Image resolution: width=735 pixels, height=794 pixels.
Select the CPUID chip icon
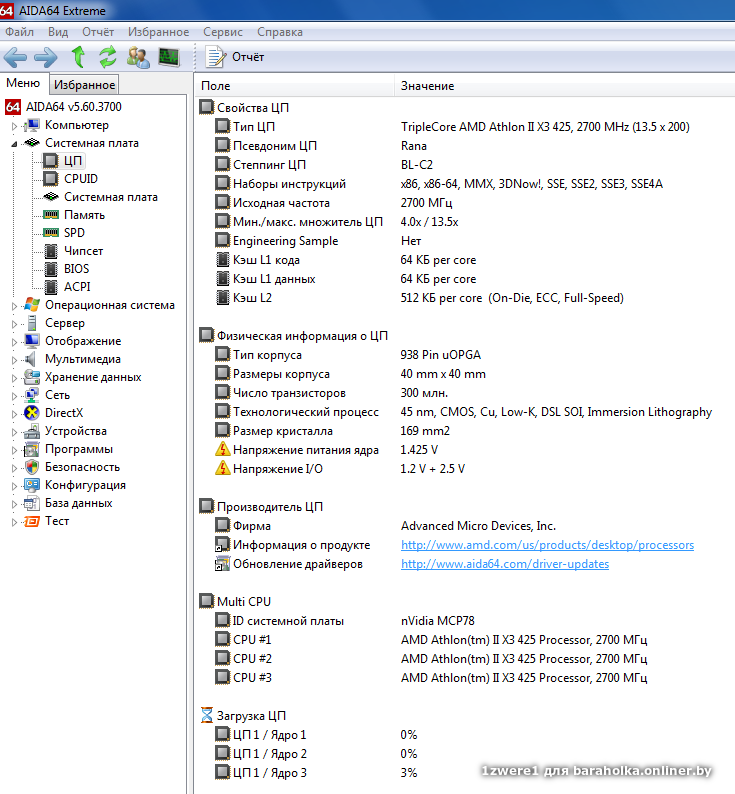pos(51,179)
